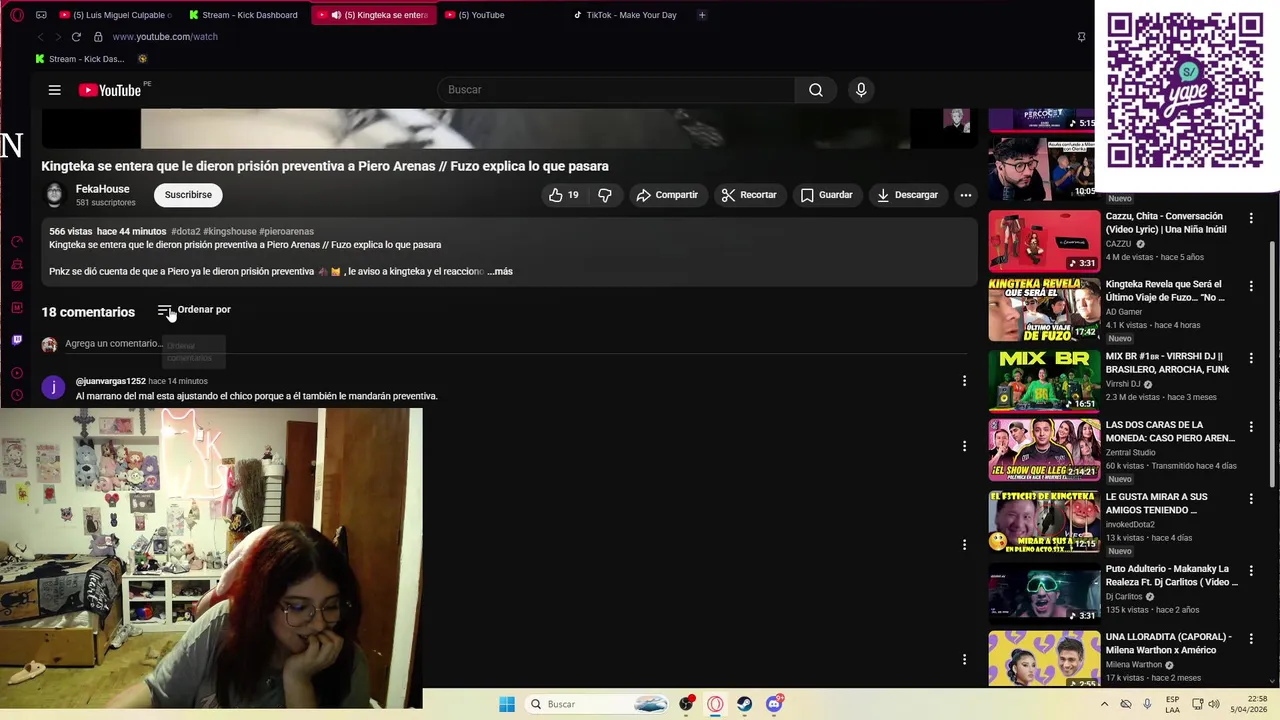Viewport: 1280px width, 720px height.
Task: Download the video with Descargar
Action: [x=907, y=195]
